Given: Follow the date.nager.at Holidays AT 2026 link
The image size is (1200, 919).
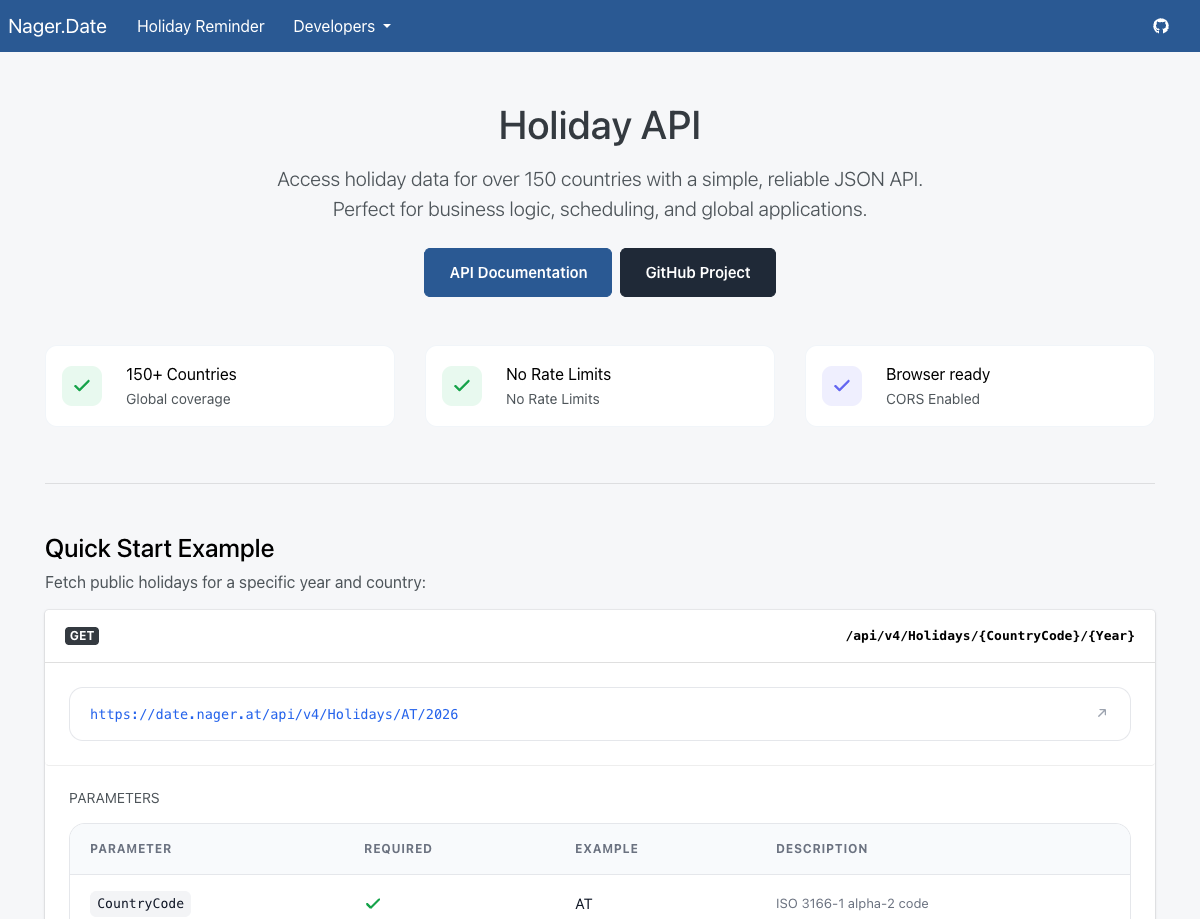Looking at the screenshot, I should [x=274, y=714].
